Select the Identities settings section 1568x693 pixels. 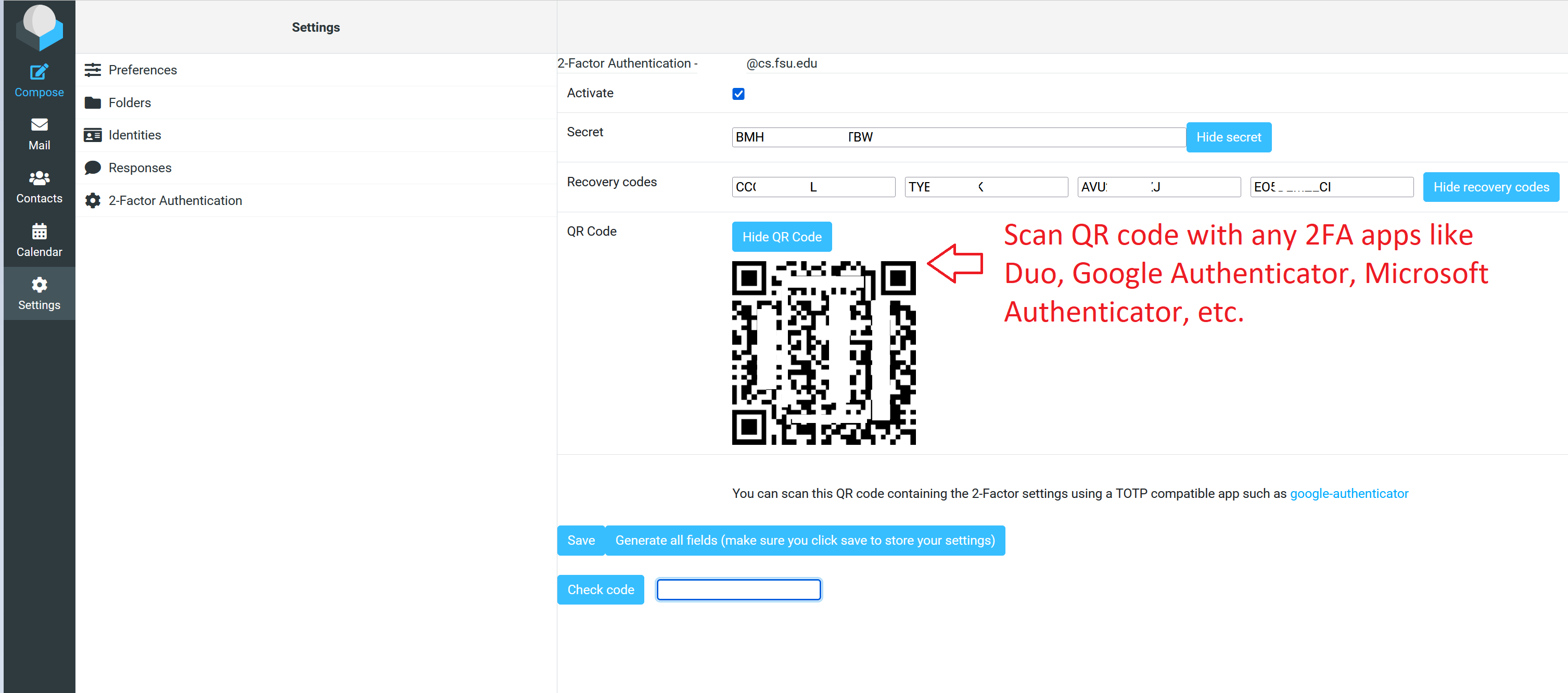pyautogui.click(x=316, y=135)
